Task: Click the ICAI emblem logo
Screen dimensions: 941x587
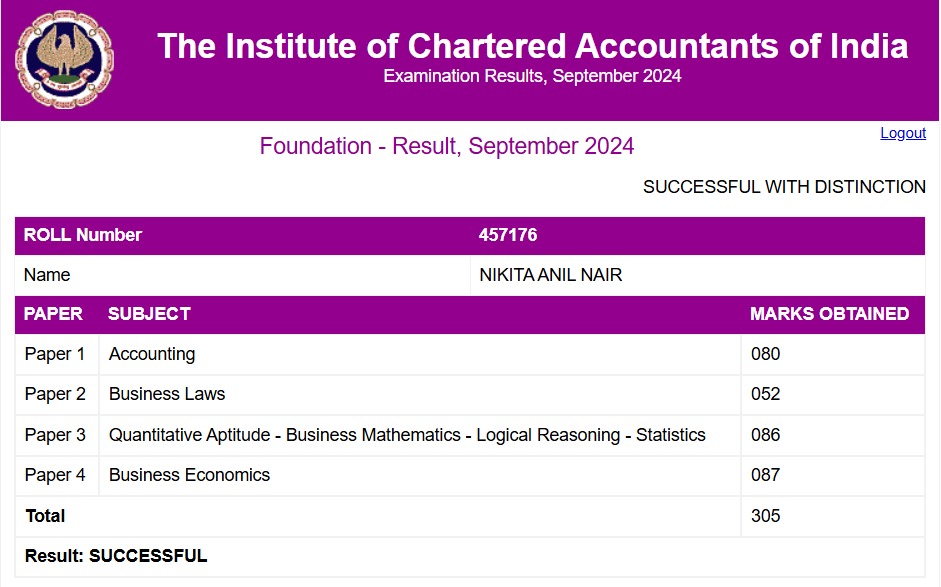Action: pos(64,60)
